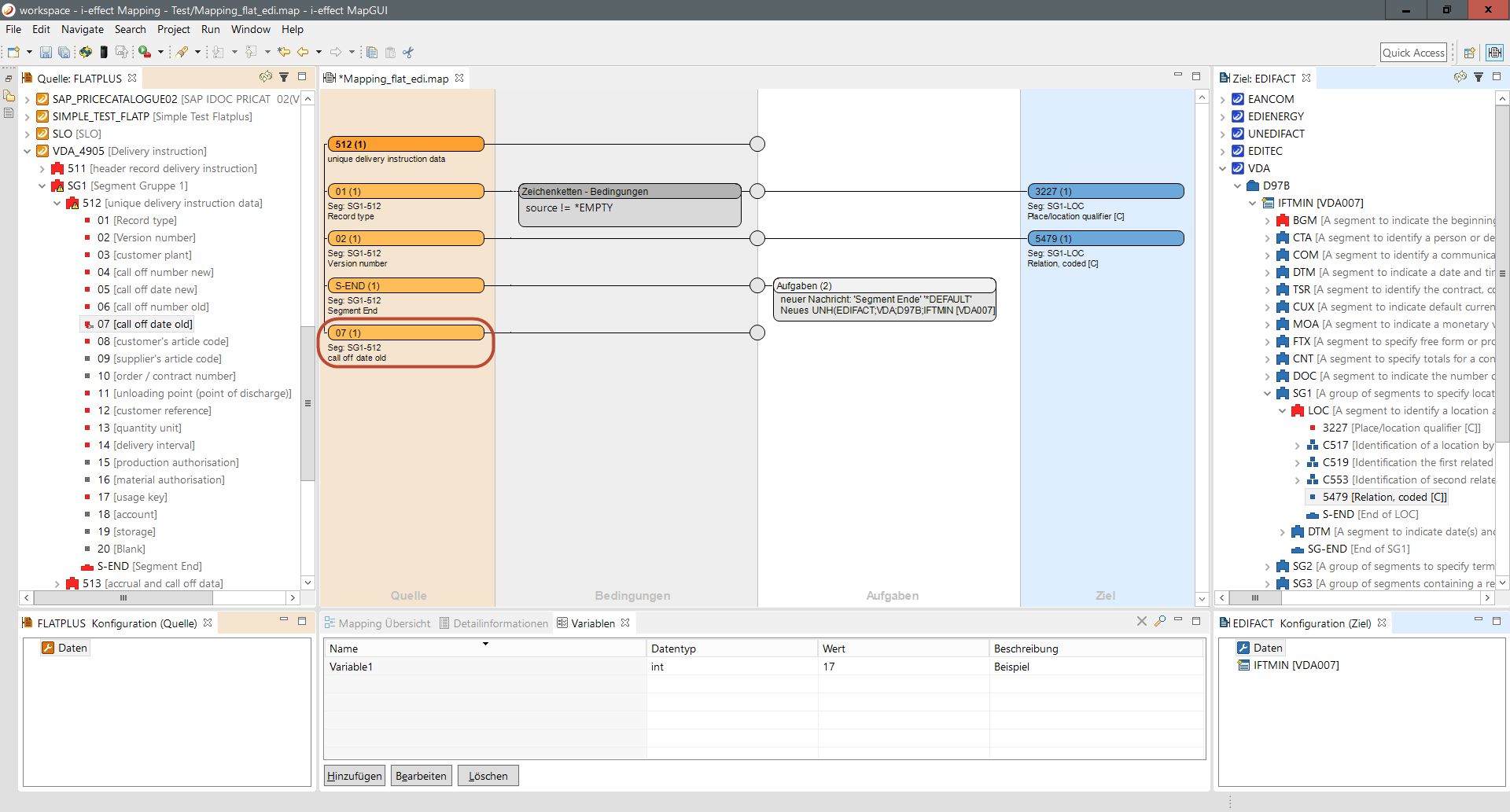
Task: Toggle the sync arrows in the Quelle panel
Action: pos(266,77)
